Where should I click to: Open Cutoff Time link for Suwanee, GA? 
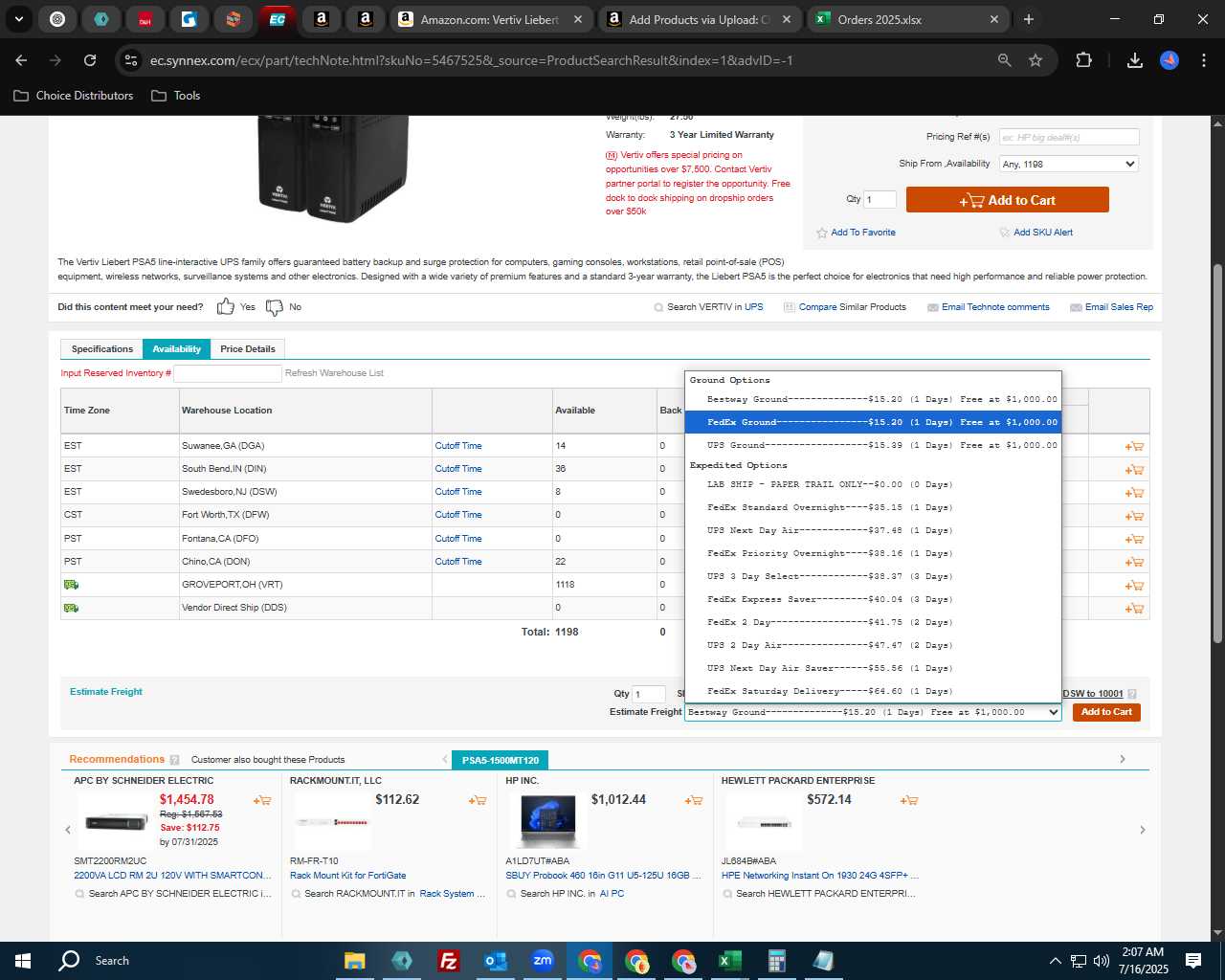pos(458,446)
